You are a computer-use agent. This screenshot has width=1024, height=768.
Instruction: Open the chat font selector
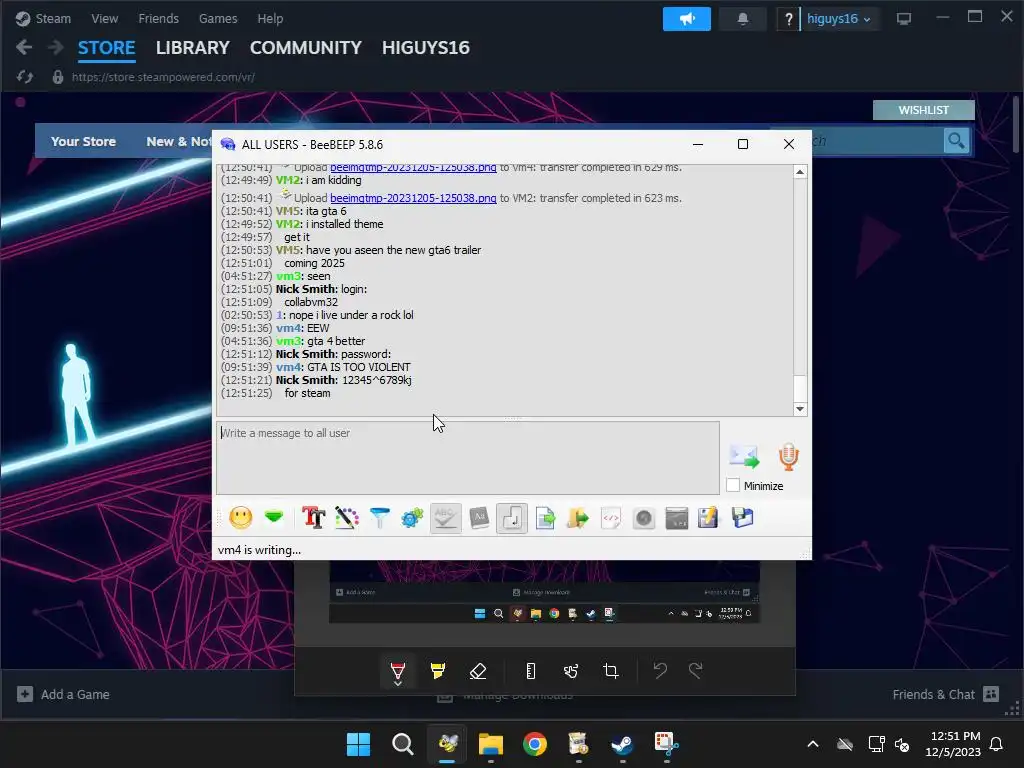click(x=313, y=518)
